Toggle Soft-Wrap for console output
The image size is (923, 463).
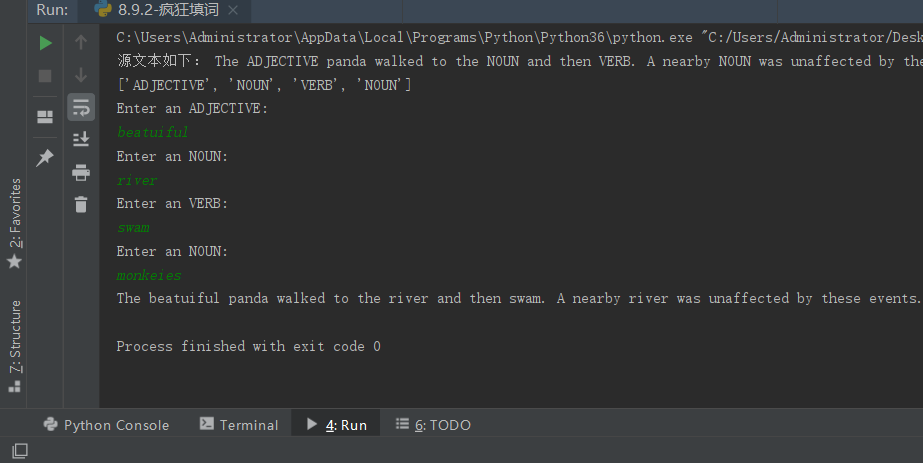pos(81,107)
